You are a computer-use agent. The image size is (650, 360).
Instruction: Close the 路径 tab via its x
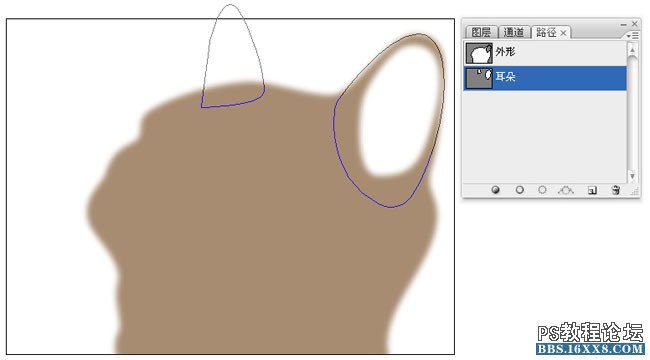tap(563, 33)
